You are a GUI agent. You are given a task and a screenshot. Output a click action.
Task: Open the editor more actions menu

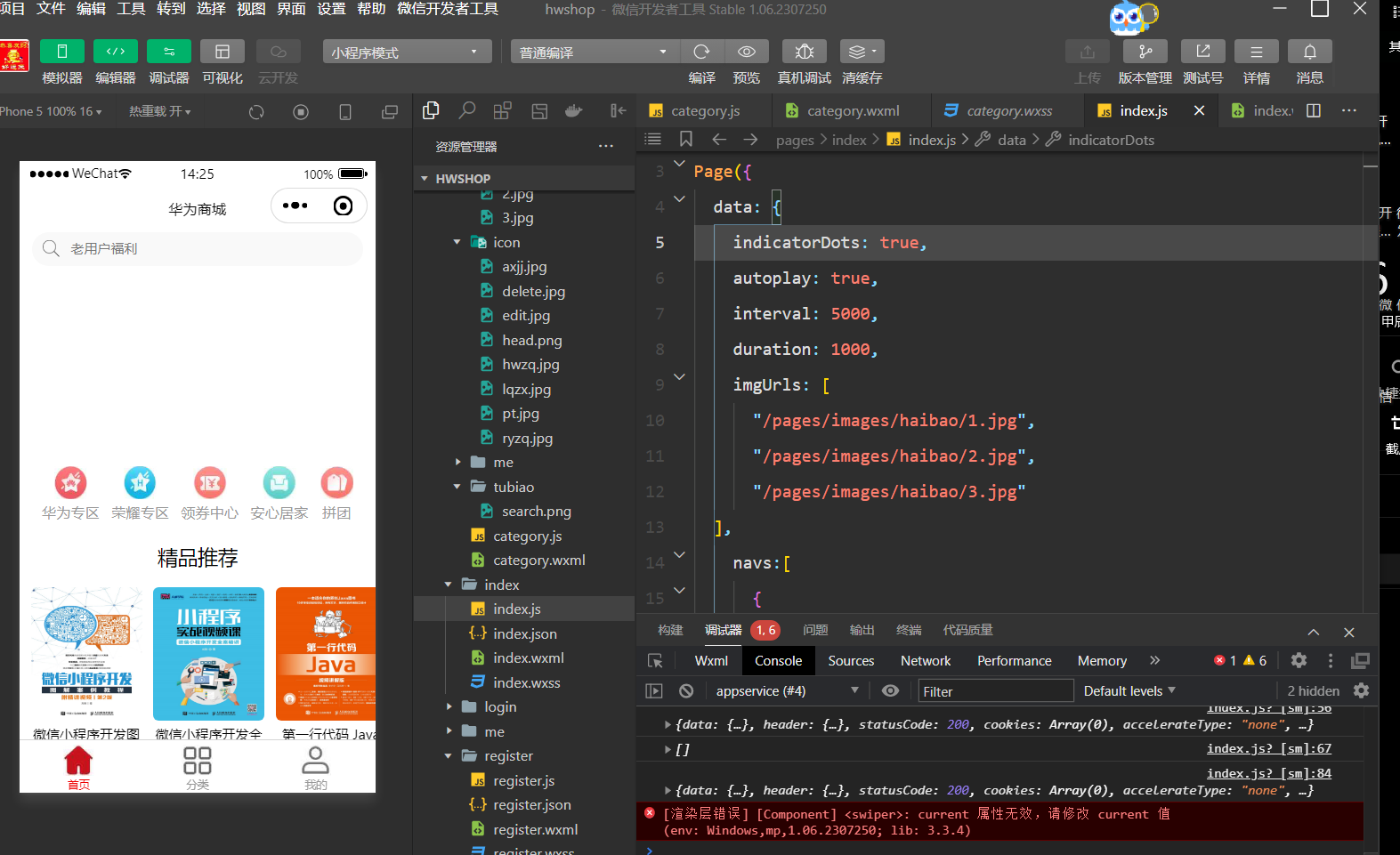click(1349, 110)
